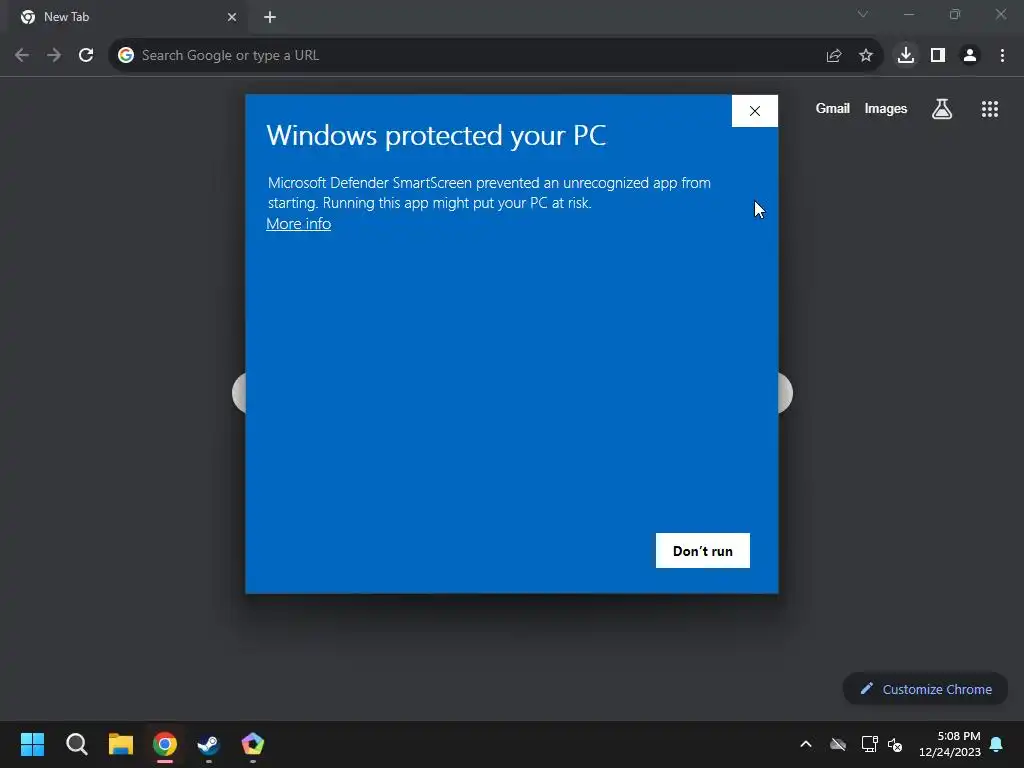Open the colorful pentagon app in taskbar
Screen dimensions: 1024x768
point(253,744)
